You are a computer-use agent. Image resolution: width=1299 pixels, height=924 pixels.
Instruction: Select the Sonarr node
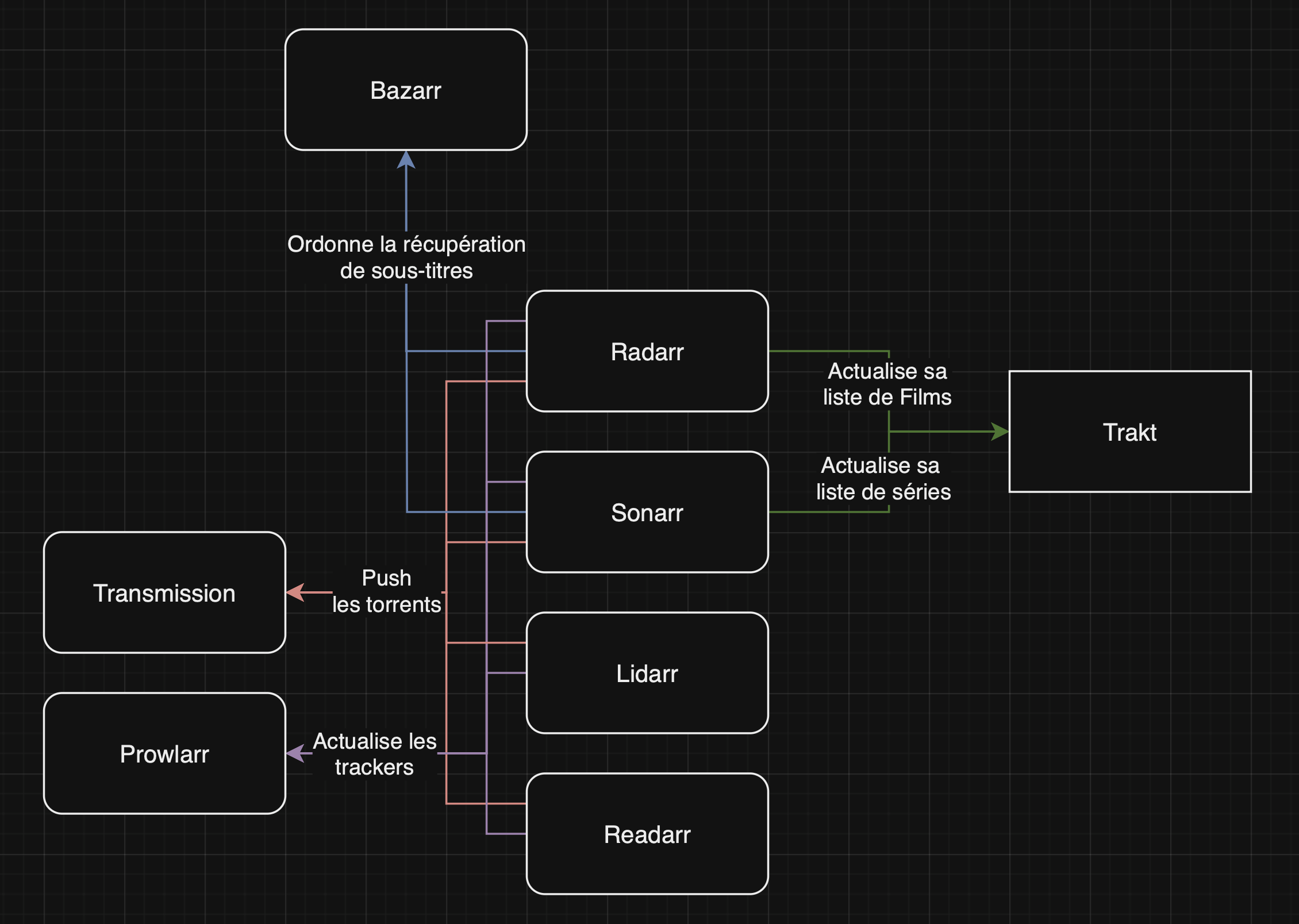click(x=647, y=513)
